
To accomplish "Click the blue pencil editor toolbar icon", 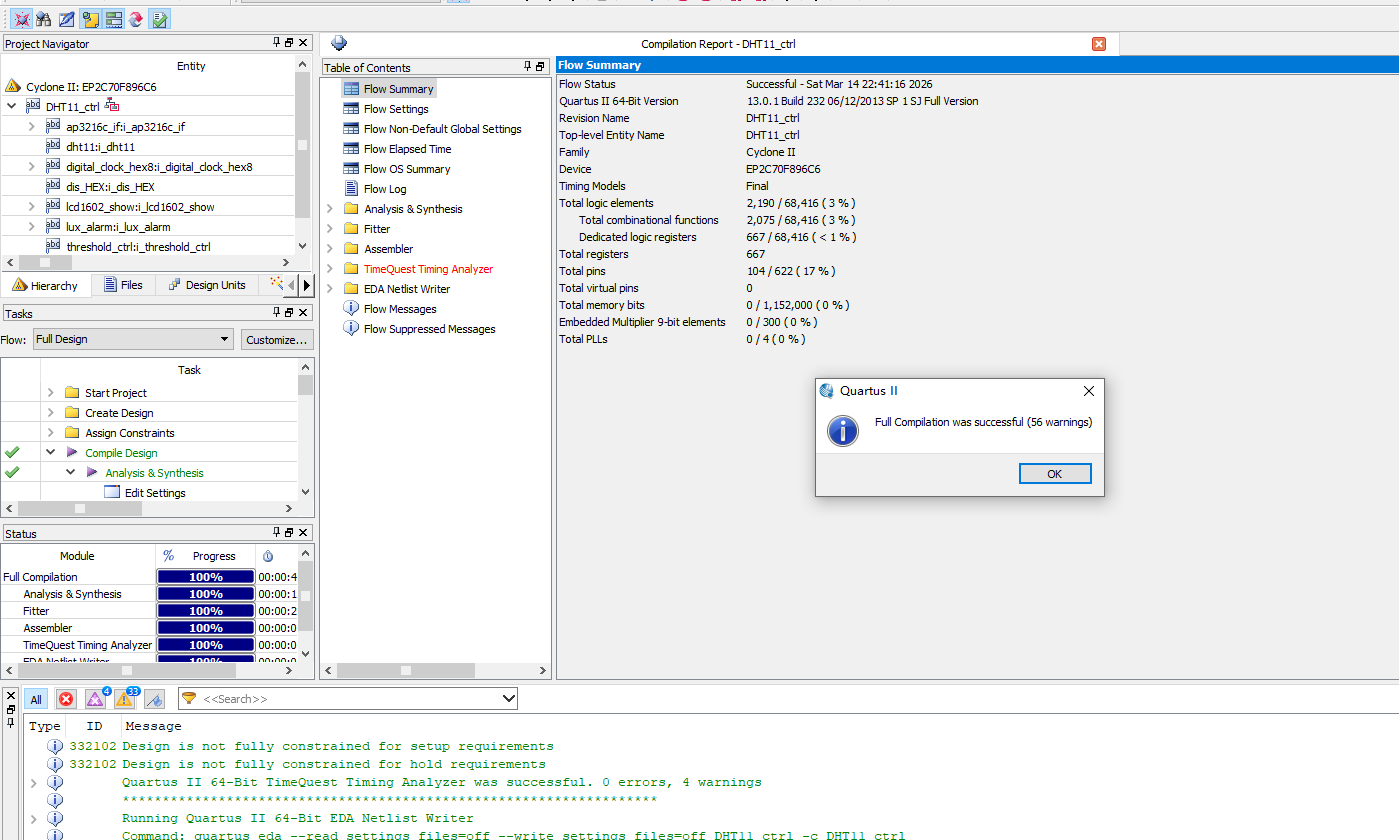I will click(67, 19).
